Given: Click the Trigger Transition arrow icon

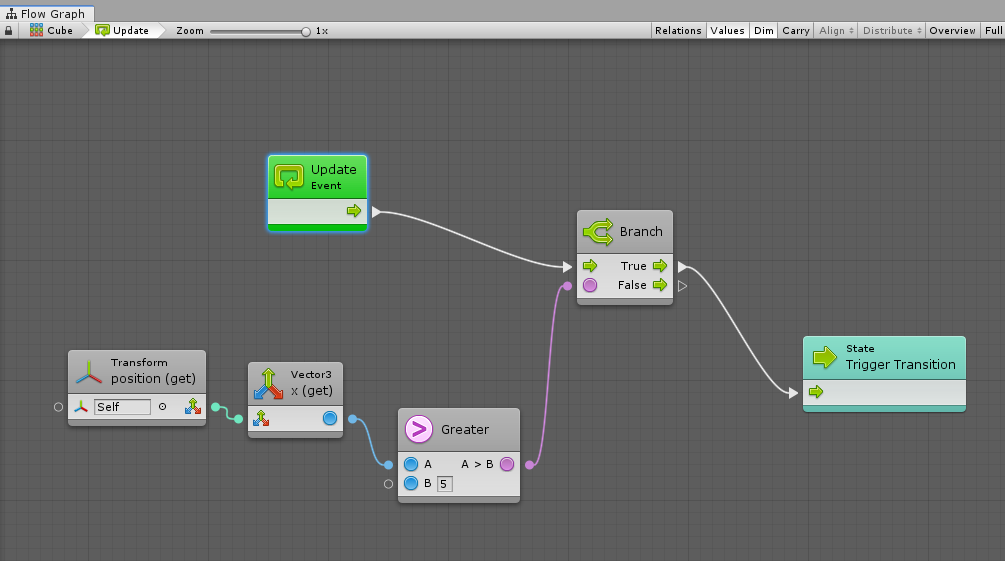Looking at the screenshot, I should point(824,357).
